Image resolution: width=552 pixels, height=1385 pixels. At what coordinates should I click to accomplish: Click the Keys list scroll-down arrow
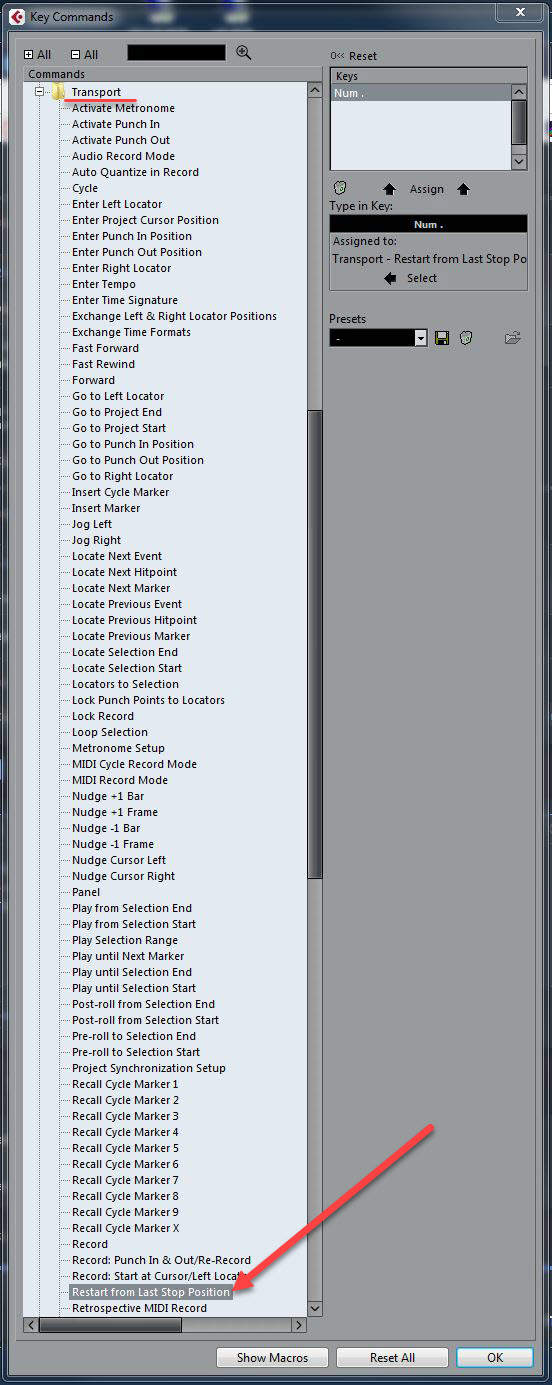click(519, 161)
